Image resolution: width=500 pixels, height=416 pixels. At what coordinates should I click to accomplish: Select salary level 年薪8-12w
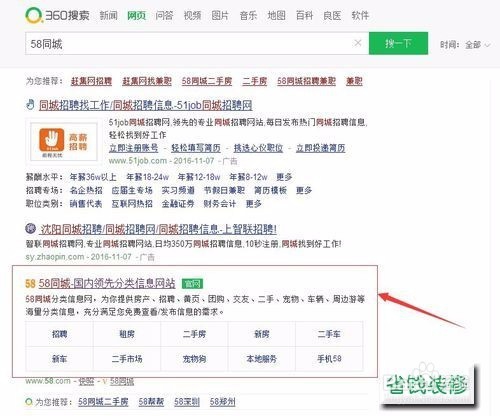(x=248, y=177)
